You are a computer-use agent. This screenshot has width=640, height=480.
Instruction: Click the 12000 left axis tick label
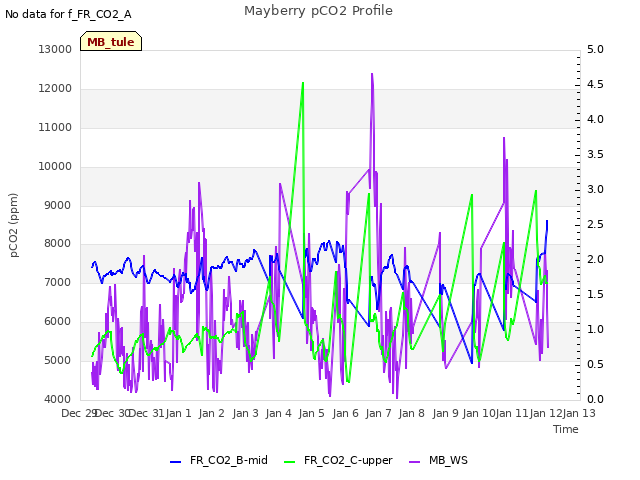point(55,89)
